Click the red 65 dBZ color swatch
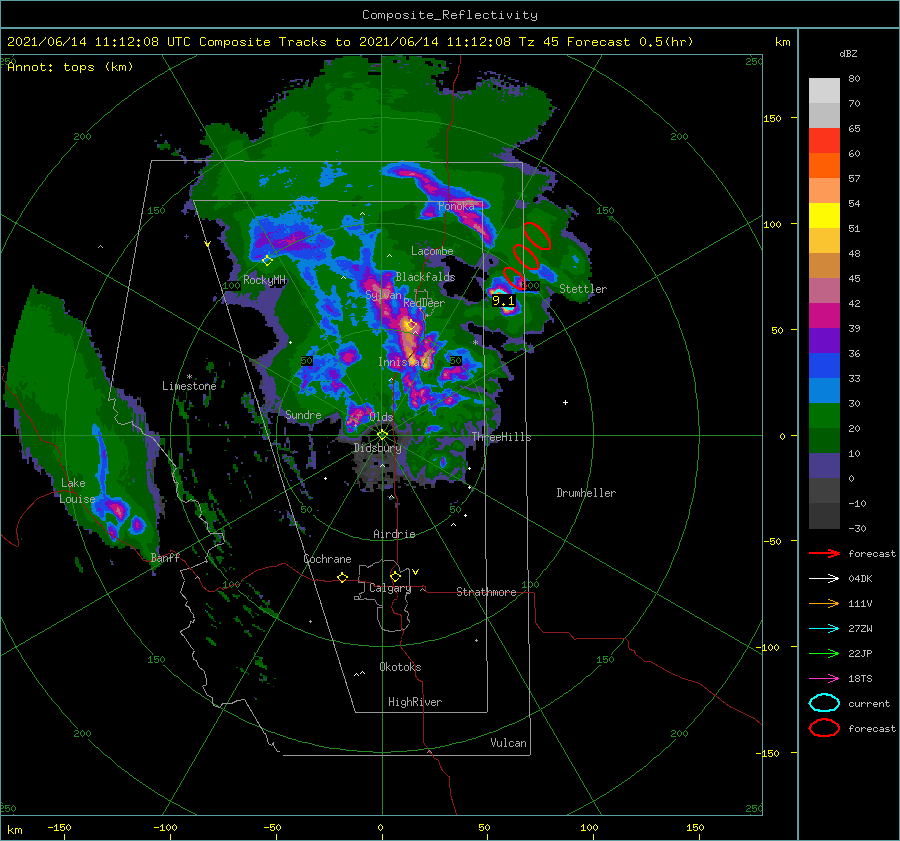 (x=824, y=140)
